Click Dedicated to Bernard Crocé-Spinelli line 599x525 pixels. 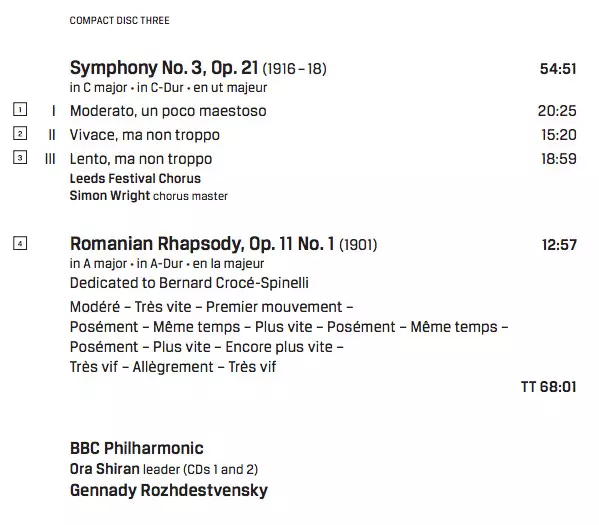coord(189,283)
